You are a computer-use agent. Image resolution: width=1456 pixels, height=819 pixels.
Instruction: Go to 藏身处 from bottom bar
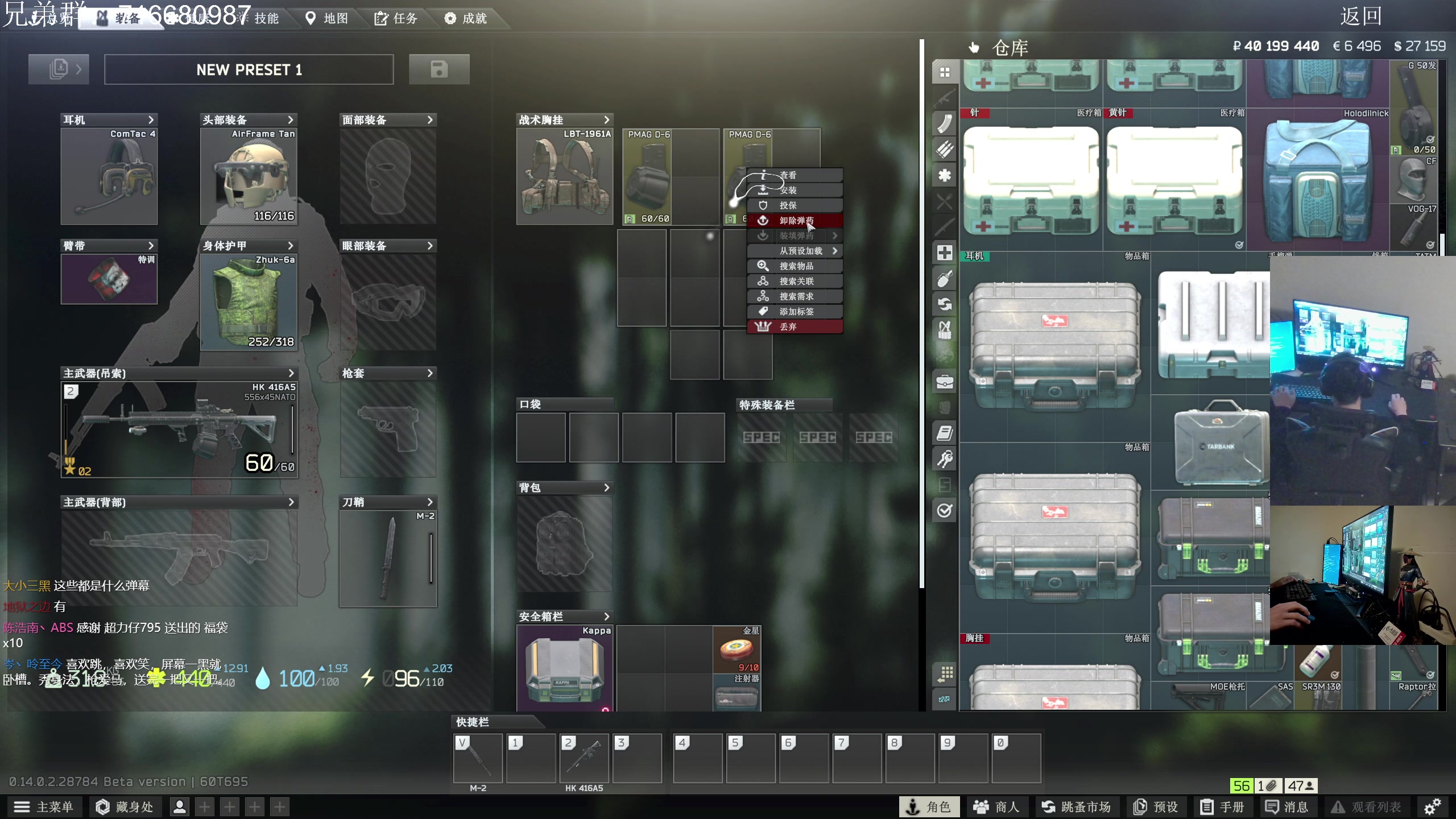pos(125,806)
